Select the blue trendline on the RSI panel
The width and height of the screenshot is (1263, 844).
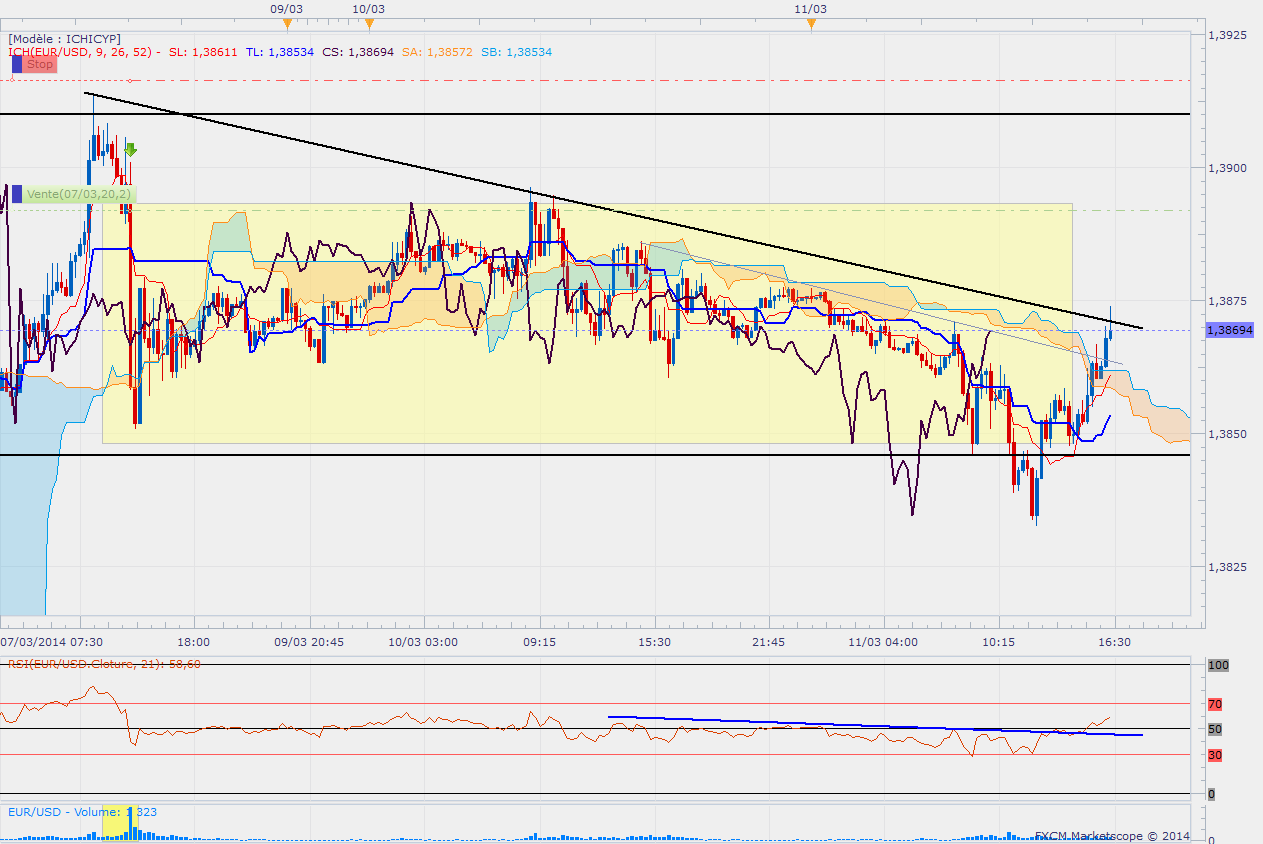pos(875,726)
